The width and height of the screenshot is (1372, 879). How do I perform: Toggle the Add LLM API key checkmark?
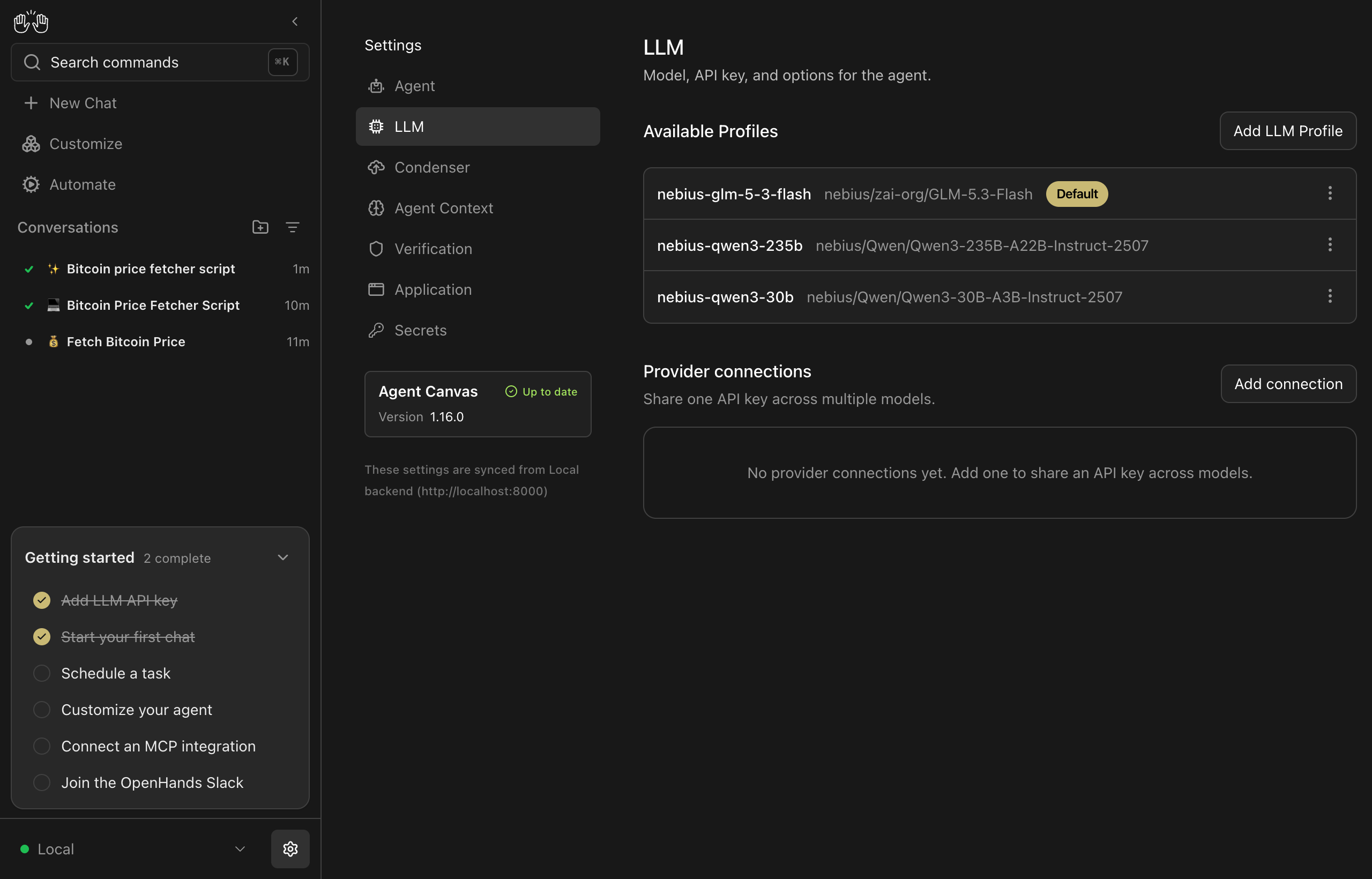coord(42,600)
